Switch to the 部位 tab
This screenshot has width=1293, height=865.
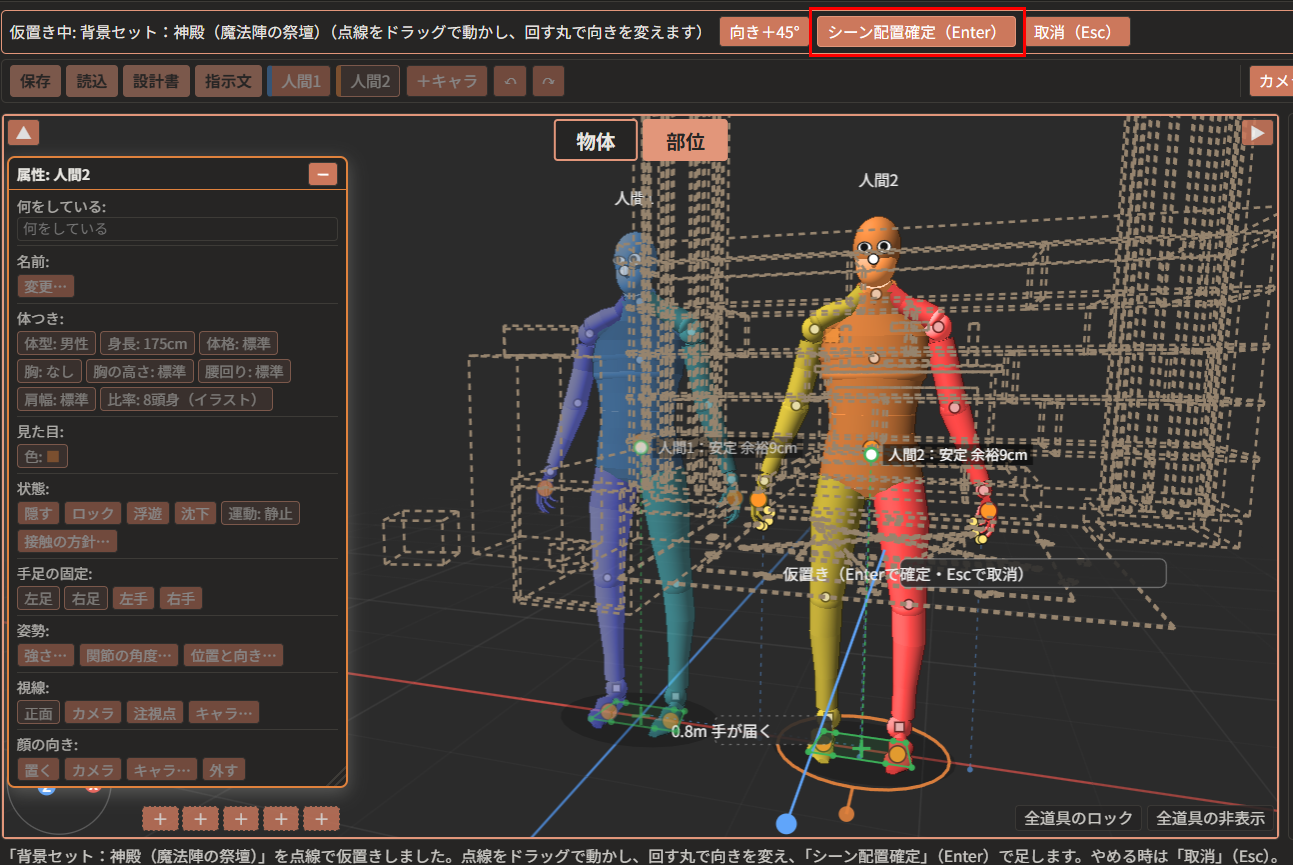pos(685,141)
